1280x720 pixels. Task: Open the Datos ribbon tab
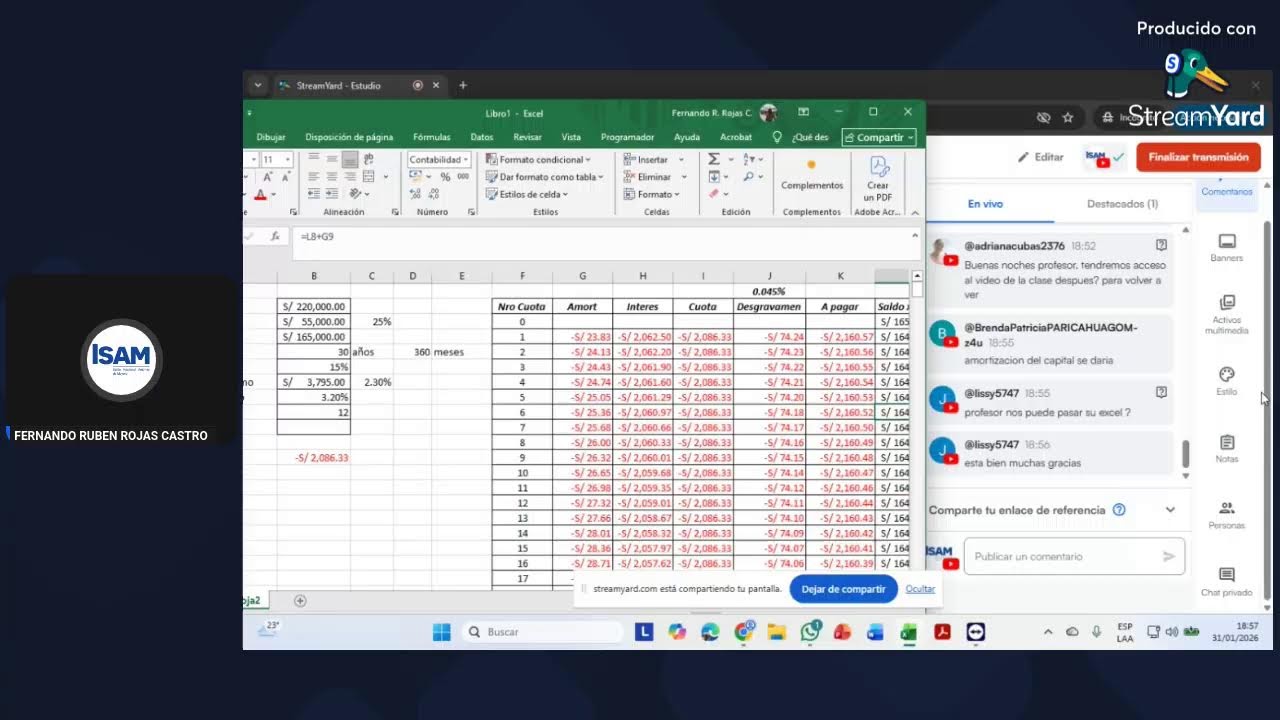[482, 137]
